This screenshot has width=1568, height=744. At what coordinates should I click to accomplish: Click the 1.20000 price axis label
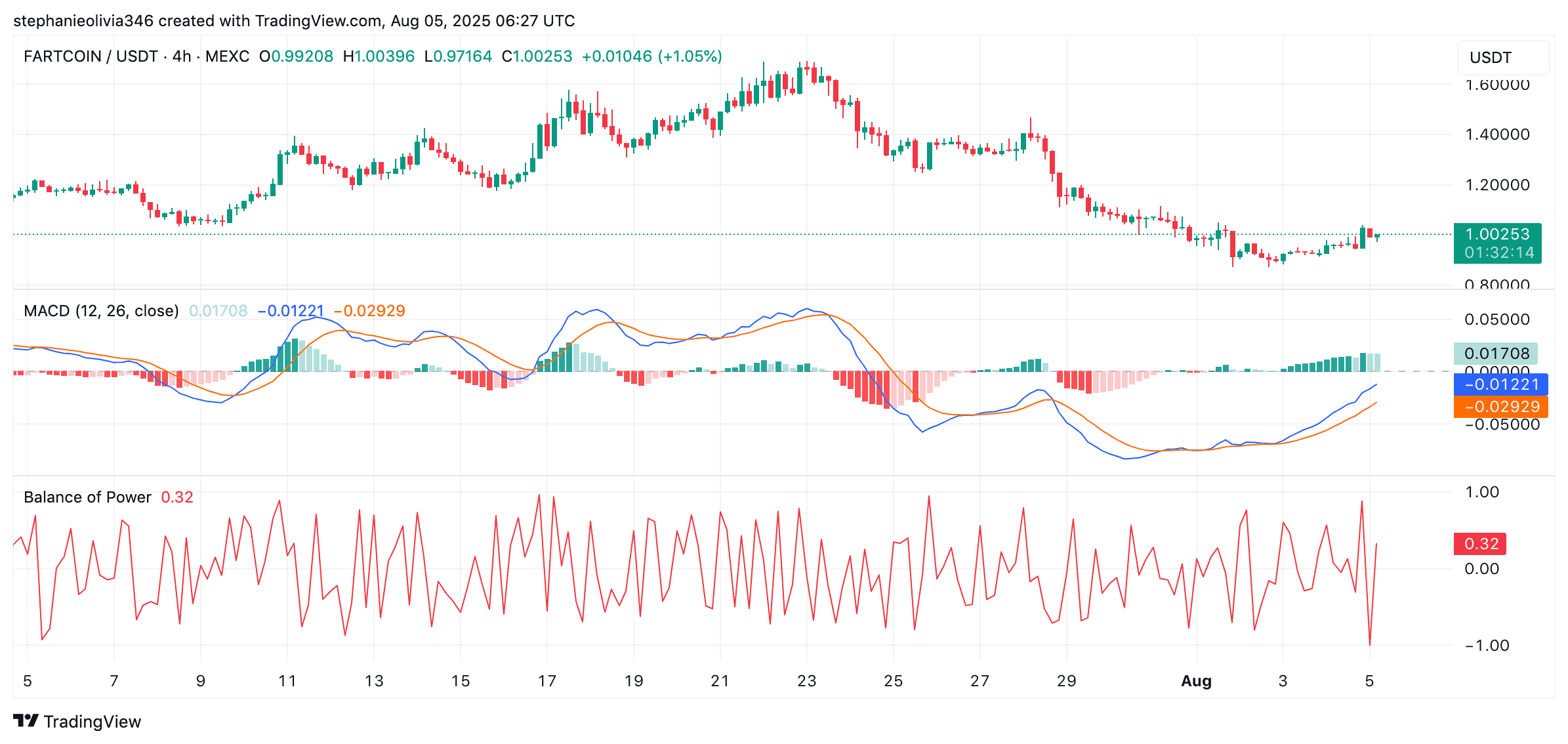point(1497,185)
